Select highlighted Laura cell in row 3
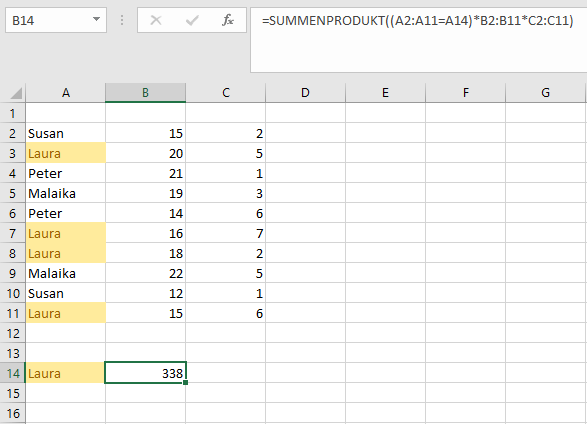Screen dimensions: 587x424 [x=66, y=153]
